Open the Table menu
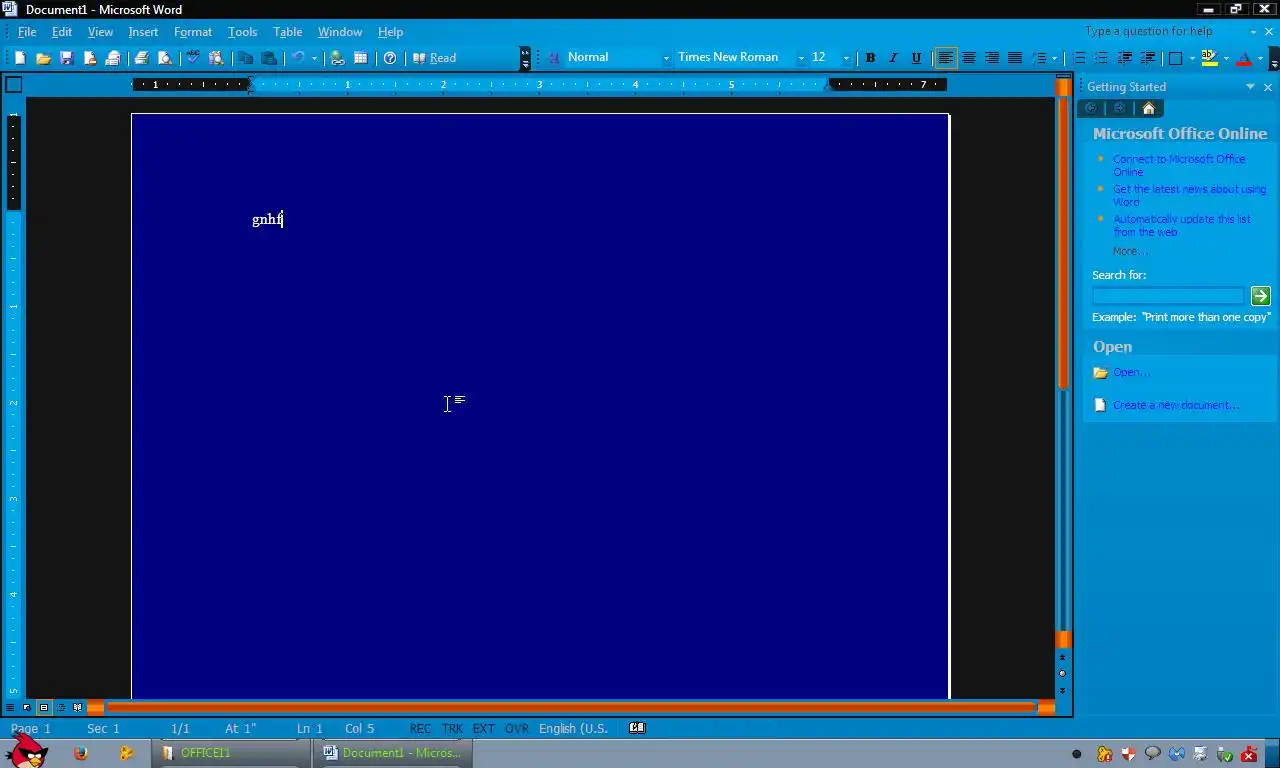Image resolution: width=1280 pixels, height=768 pixels. tap(287, 32)
